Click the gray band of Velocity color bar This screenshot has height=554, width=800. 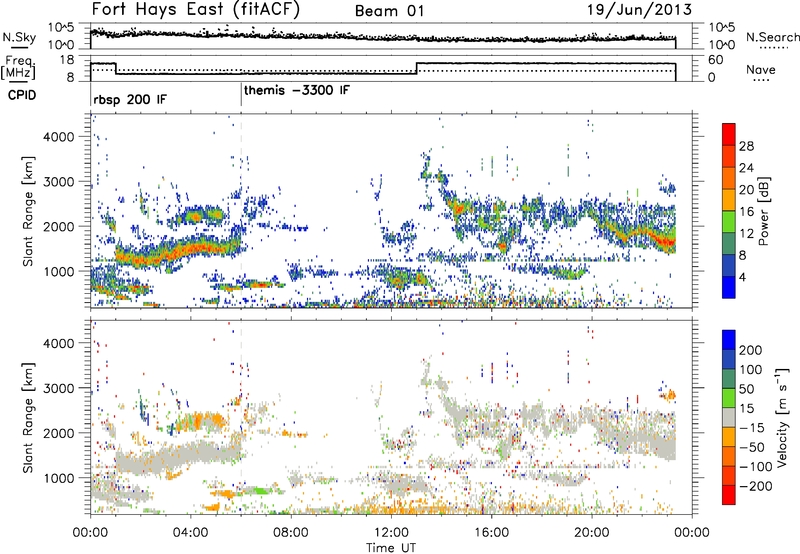729,418
